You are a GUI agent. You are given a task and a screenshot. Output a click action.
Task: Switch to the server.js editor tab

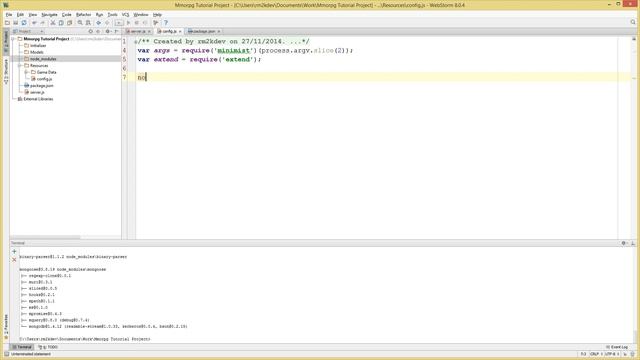(138, 31)
